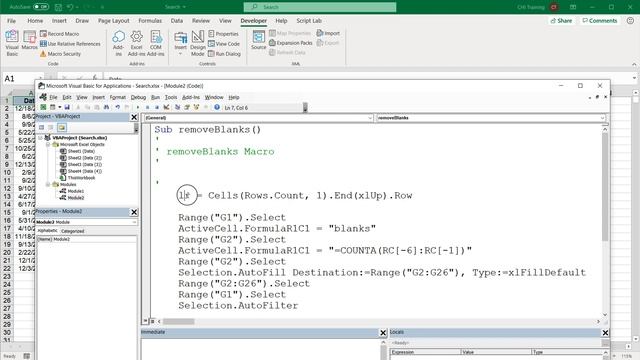Click Record Macro in the Code group

pyautogui.click(x=60, y=34)
